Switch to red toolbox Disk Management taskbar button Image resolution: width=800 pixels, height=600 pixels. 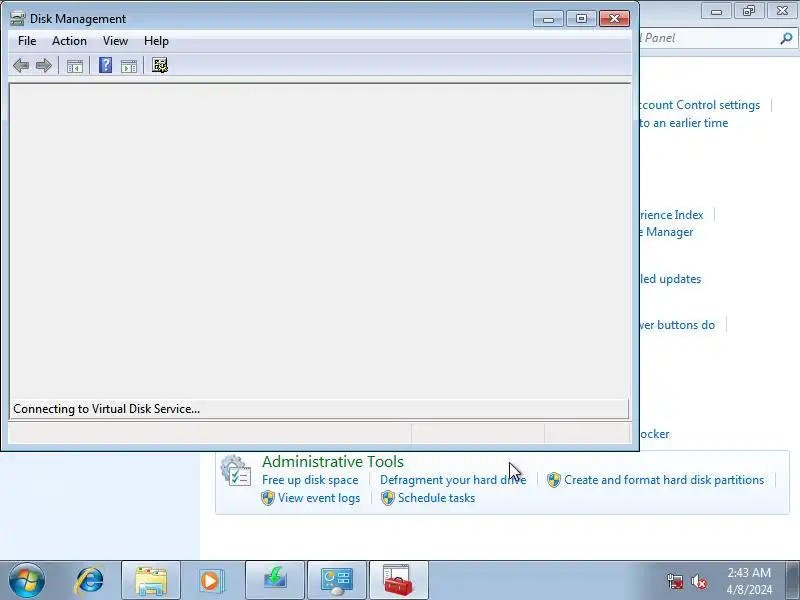[398, 581]
